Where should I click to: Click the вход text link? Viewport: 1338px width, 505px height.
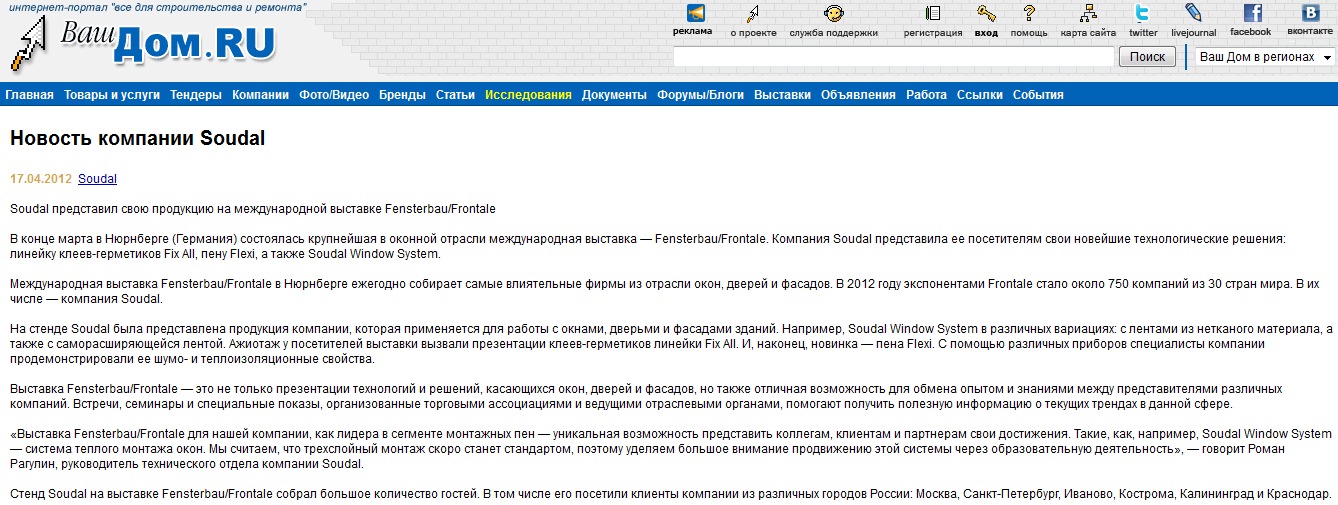[986, 33]
